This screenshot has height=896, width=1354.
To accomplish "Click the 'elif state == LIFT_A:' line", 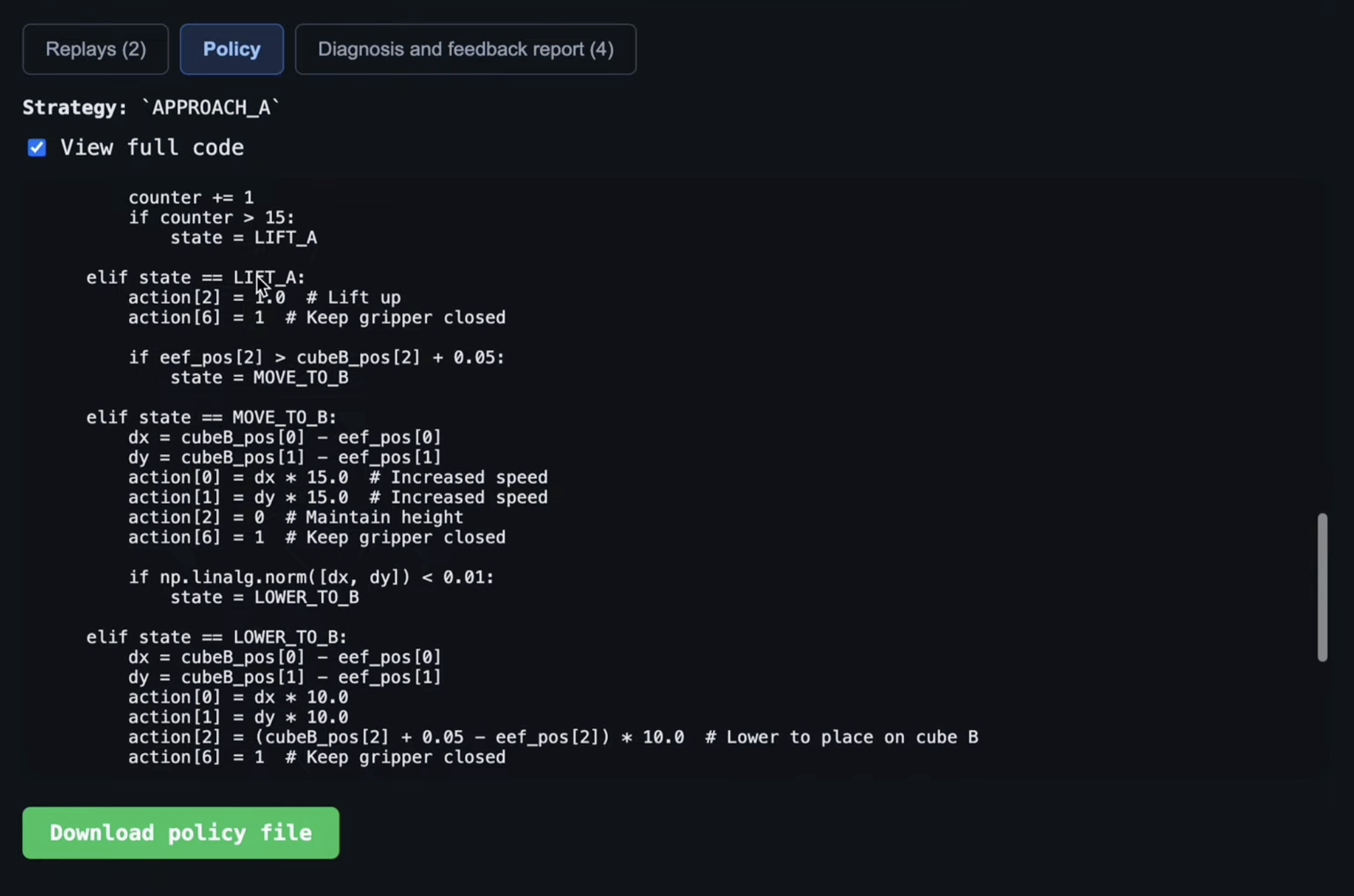I will [x=195, y=277].
